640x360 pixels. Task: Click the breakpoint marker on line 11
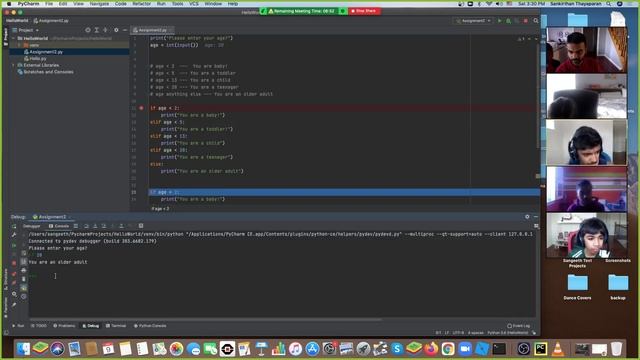(141, 108)
